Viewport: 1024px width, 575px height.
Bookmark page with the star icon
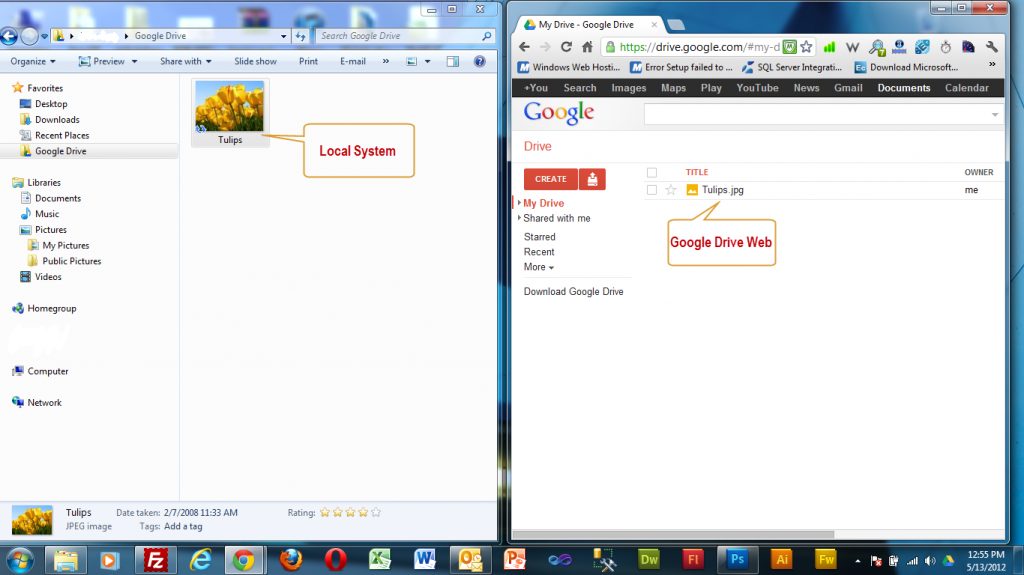coord(807,47)
